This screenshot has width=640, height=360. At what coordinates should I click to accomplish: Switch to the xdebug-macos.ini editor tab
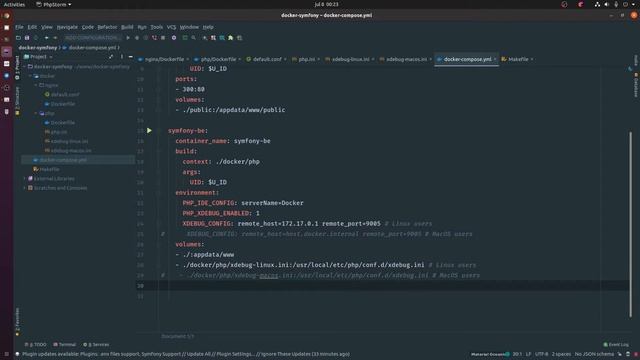(x=406, y=59)
